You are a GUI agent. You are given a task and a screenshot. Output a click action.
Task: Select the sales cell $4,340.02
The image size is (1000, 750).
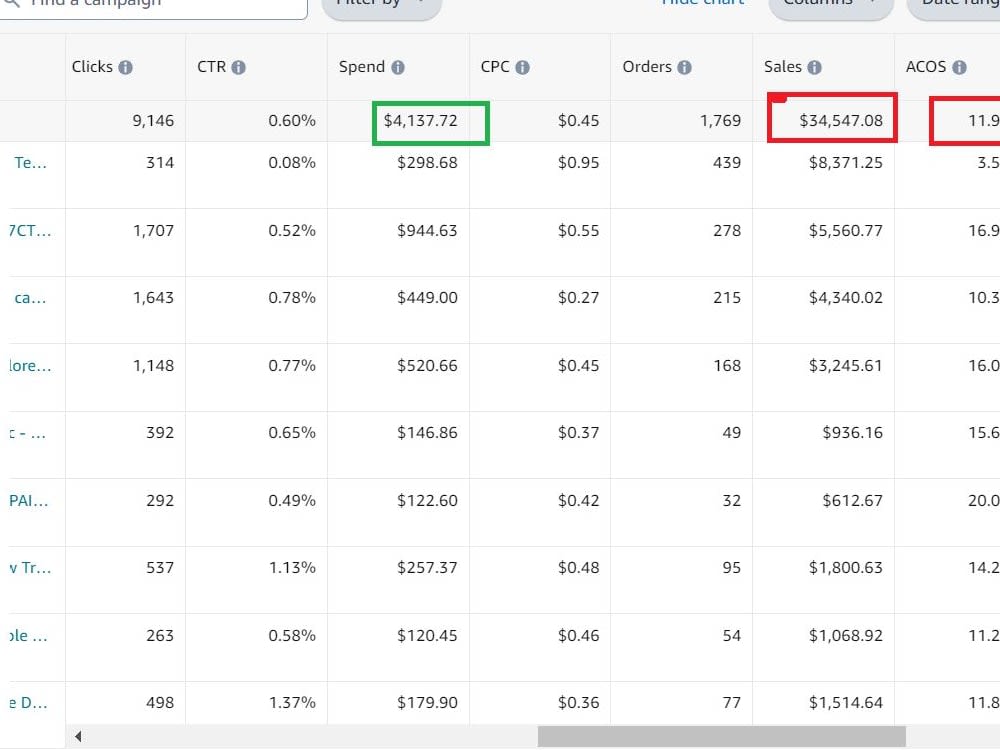click(846, 298)
